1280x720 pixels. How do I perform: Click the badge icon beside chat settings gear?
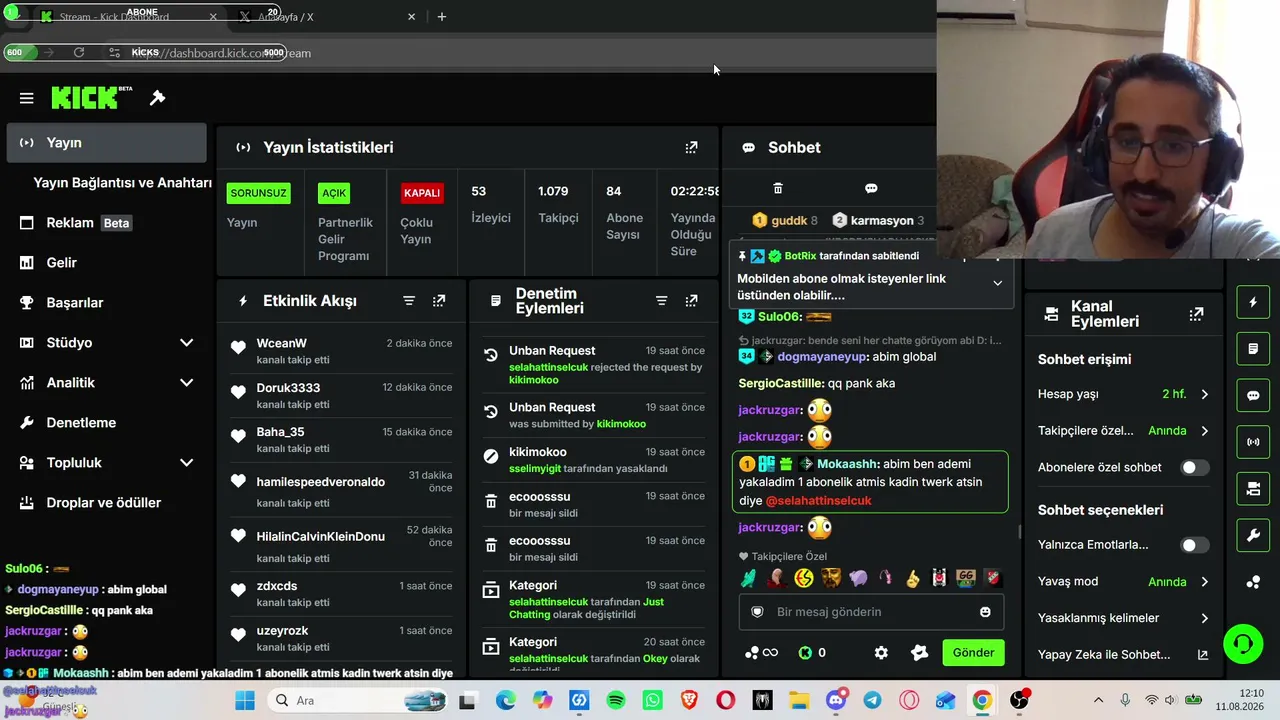[x=920, y=653]
